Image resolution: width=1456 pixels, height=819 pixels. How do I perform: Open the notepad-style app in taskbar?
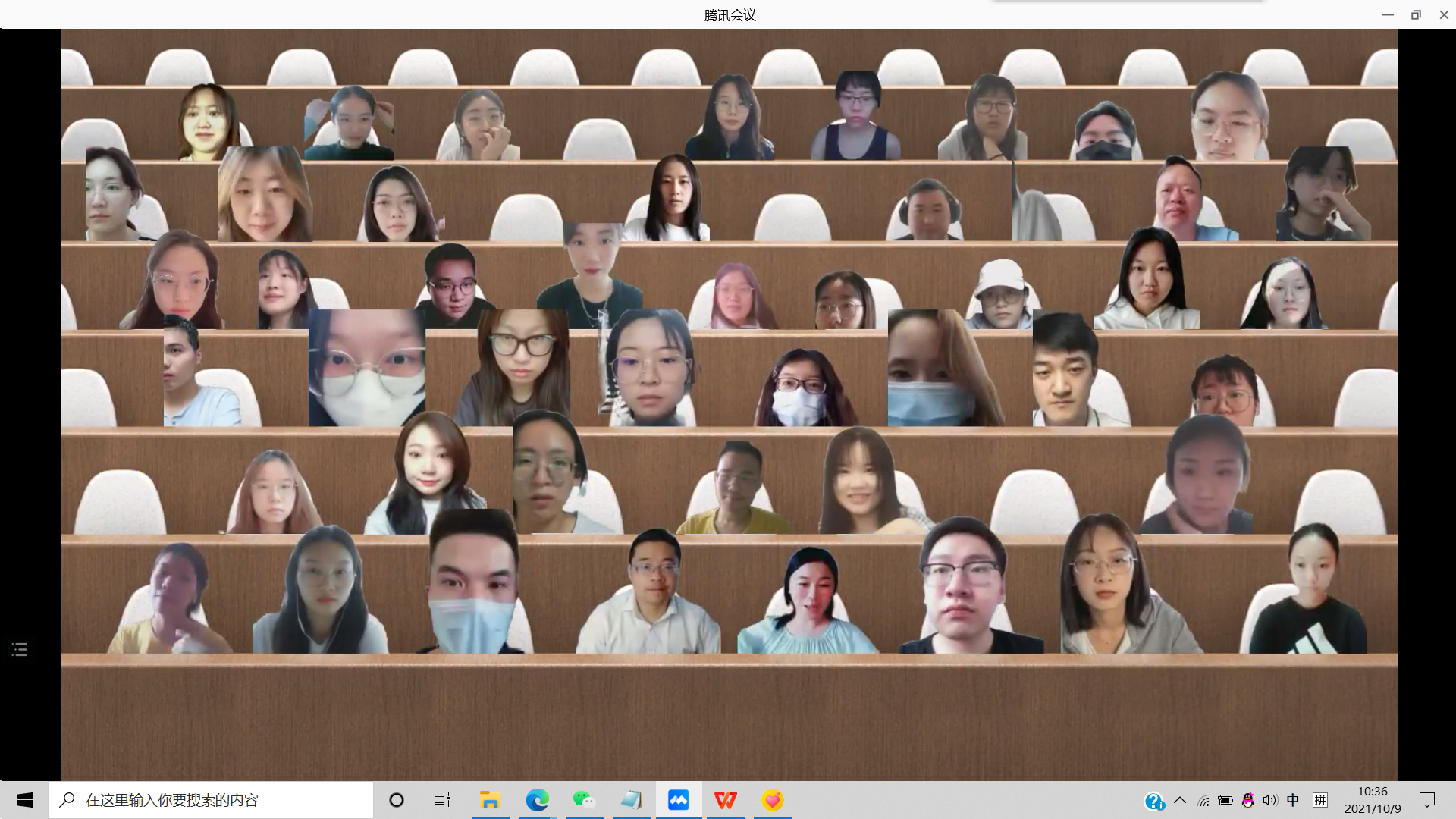pos(631,800)
